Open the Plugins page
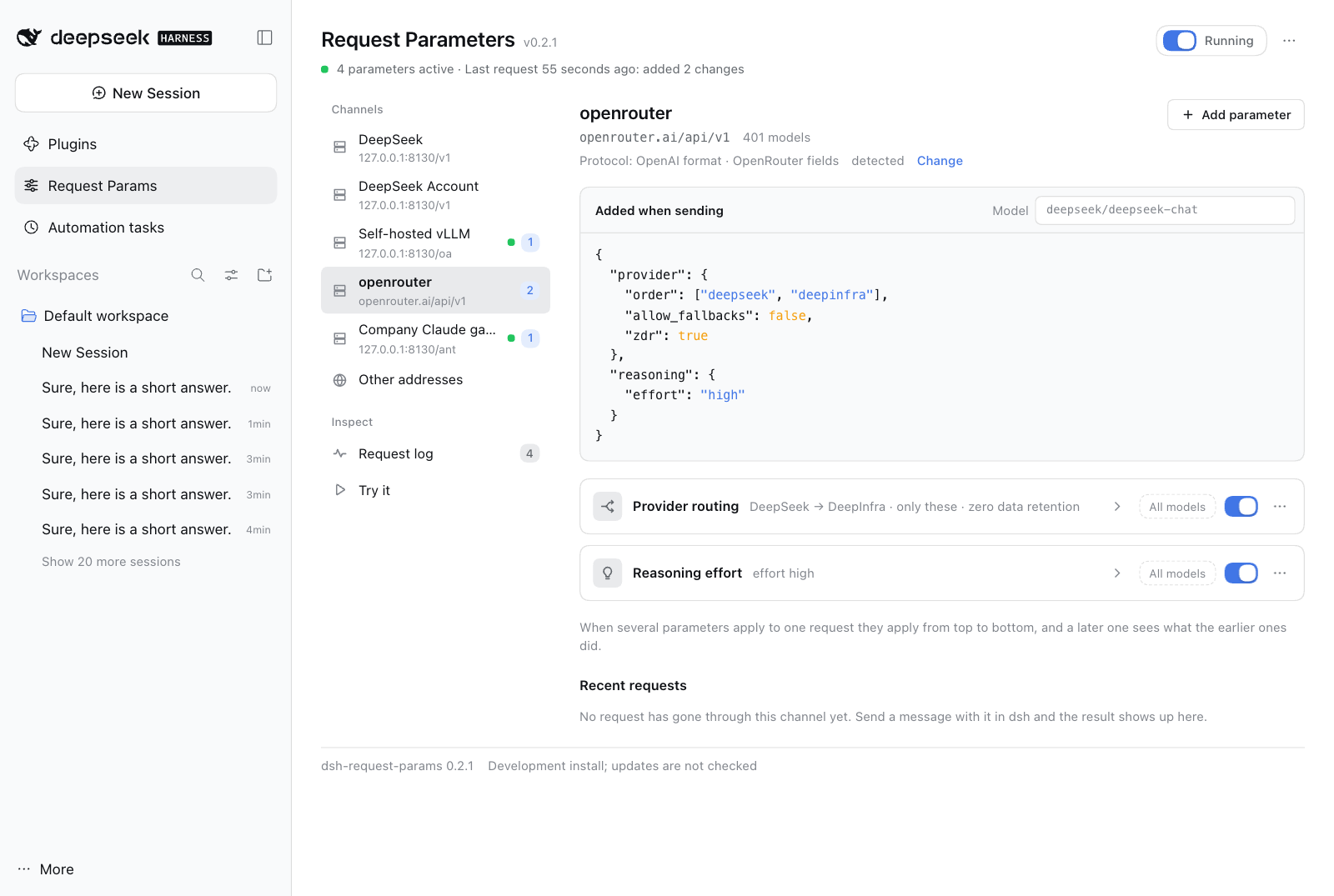 point(146,144)
